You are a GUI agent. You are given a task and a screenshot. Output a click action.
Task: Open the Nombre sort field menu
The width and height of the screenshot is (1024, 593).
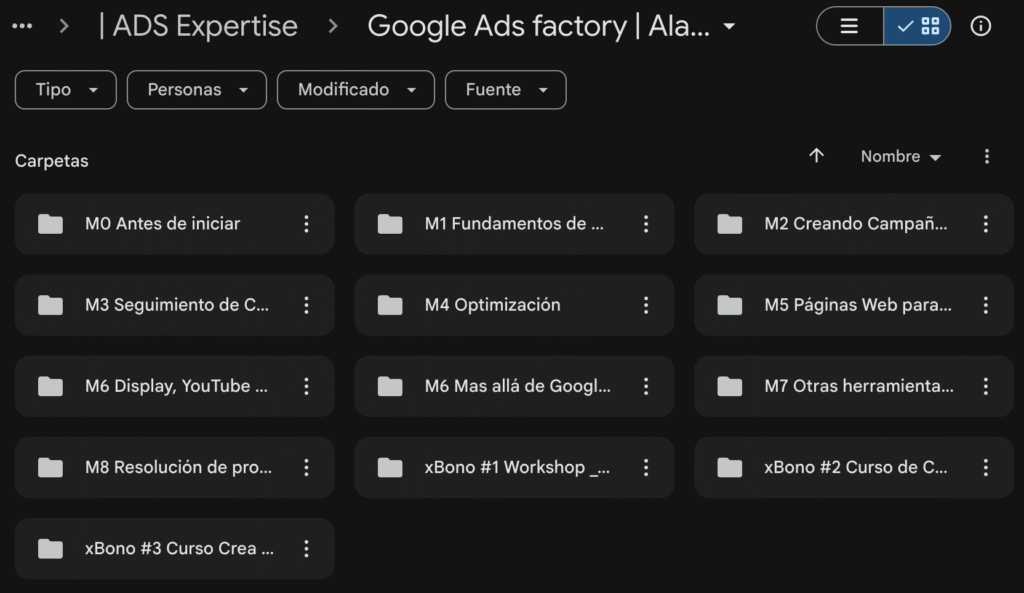click(901, 157)
